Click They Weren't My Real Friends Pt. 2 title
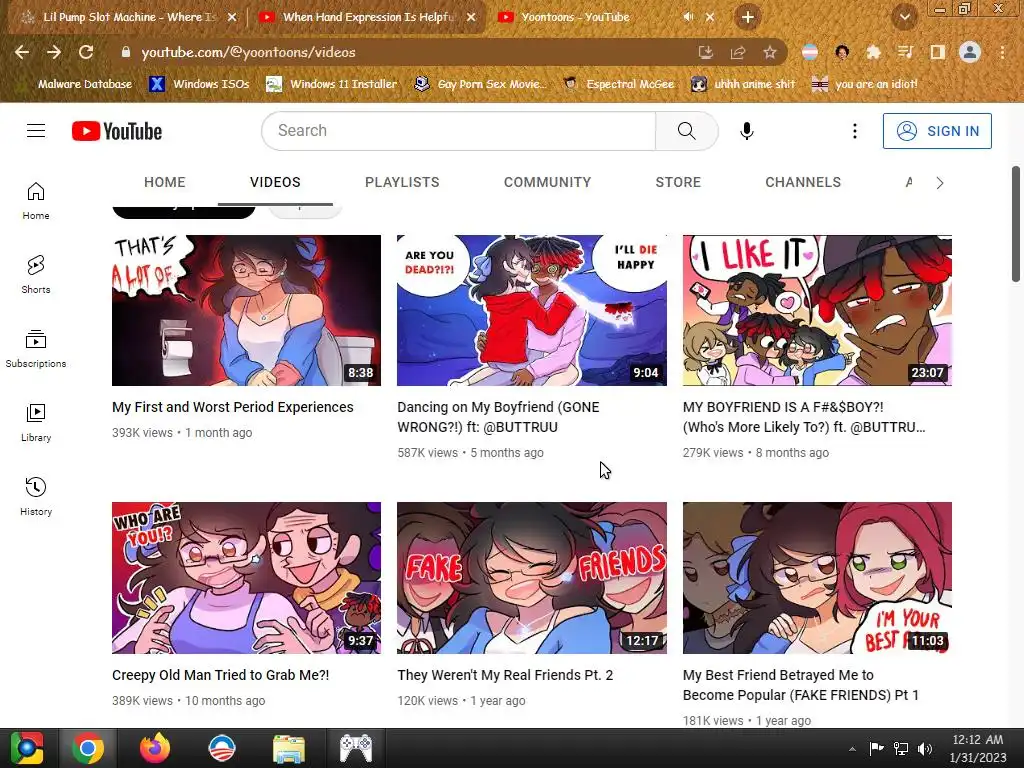This screenshot has height=768, width=1024. (x=505, y=675)
